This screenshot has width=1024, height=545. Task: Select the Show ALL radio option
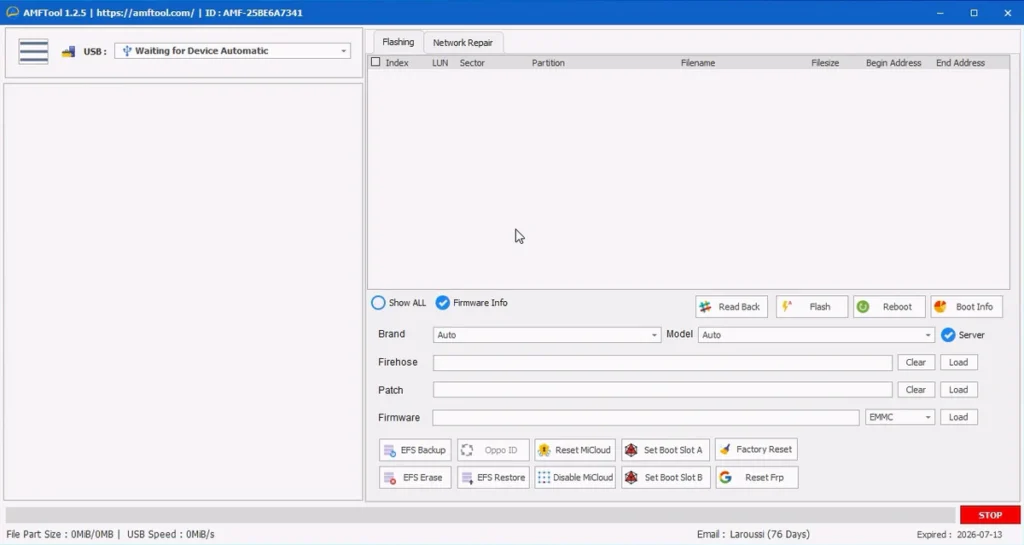point(378,303)
